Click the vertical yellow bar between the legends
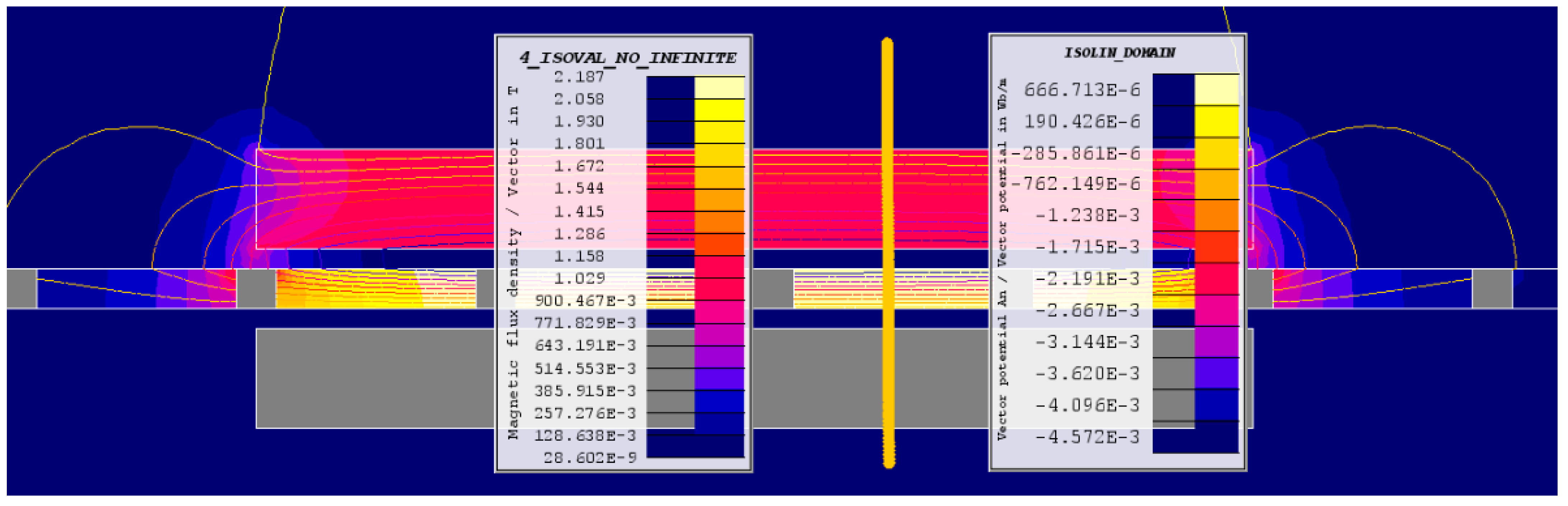 pos(887,252)
